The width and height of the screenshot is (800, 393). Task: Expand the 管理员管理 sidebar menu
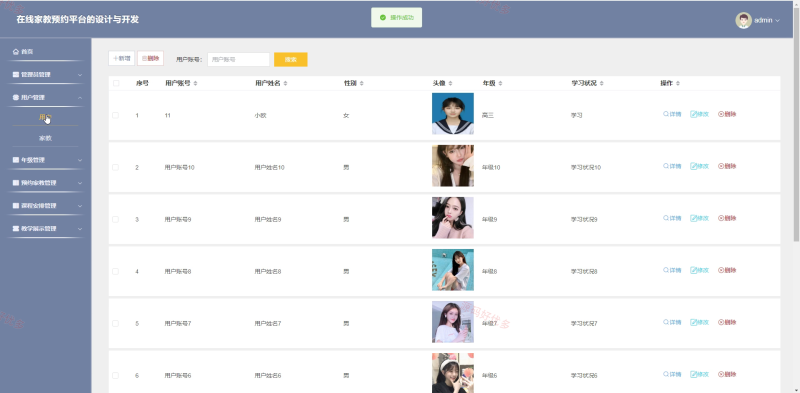[46, 75]
